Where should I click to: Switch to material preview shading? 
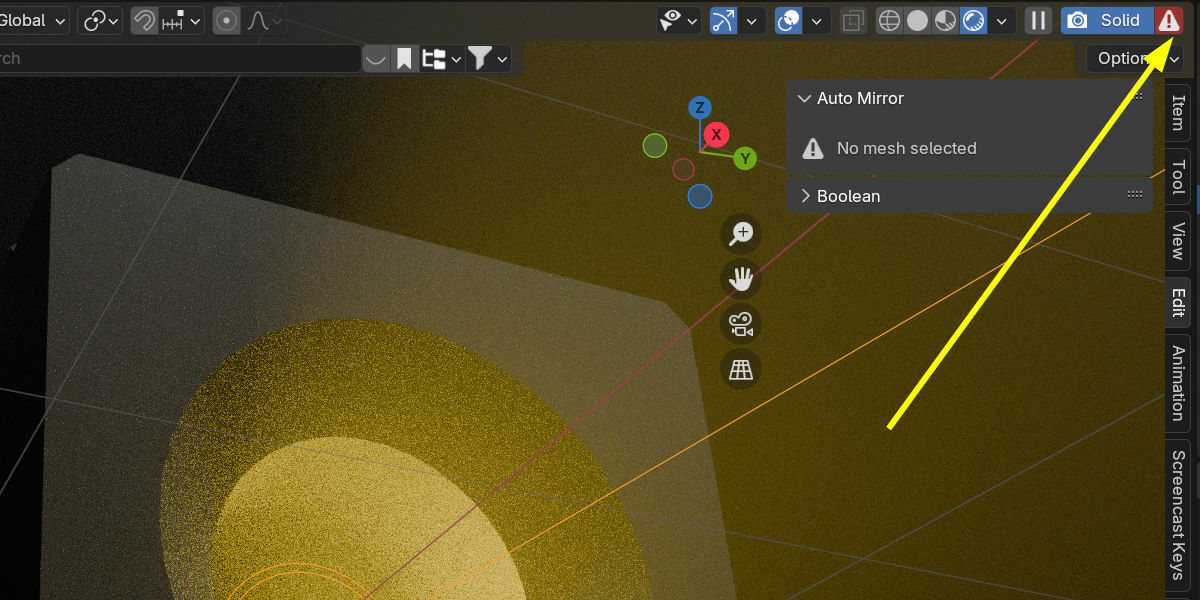coord(945,20)
